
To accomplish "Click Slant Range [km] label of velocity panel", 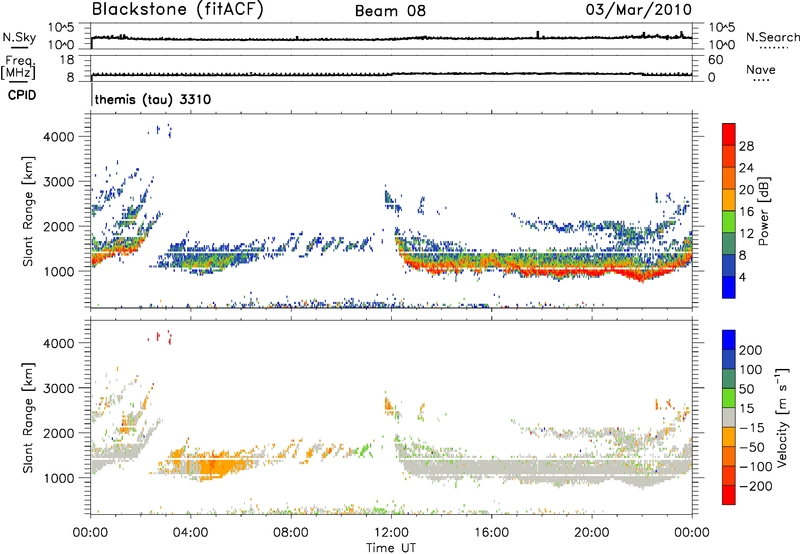I will point(28,418).
